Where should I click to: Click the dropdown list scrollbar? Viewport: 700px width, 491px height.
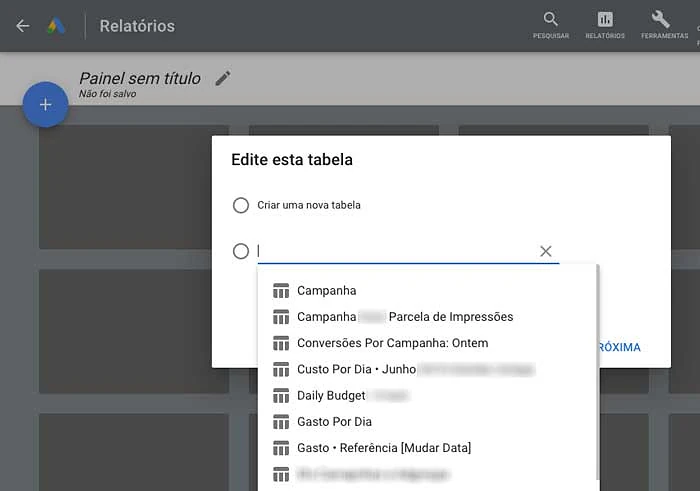pyautogui.click(x=598, y=370)
